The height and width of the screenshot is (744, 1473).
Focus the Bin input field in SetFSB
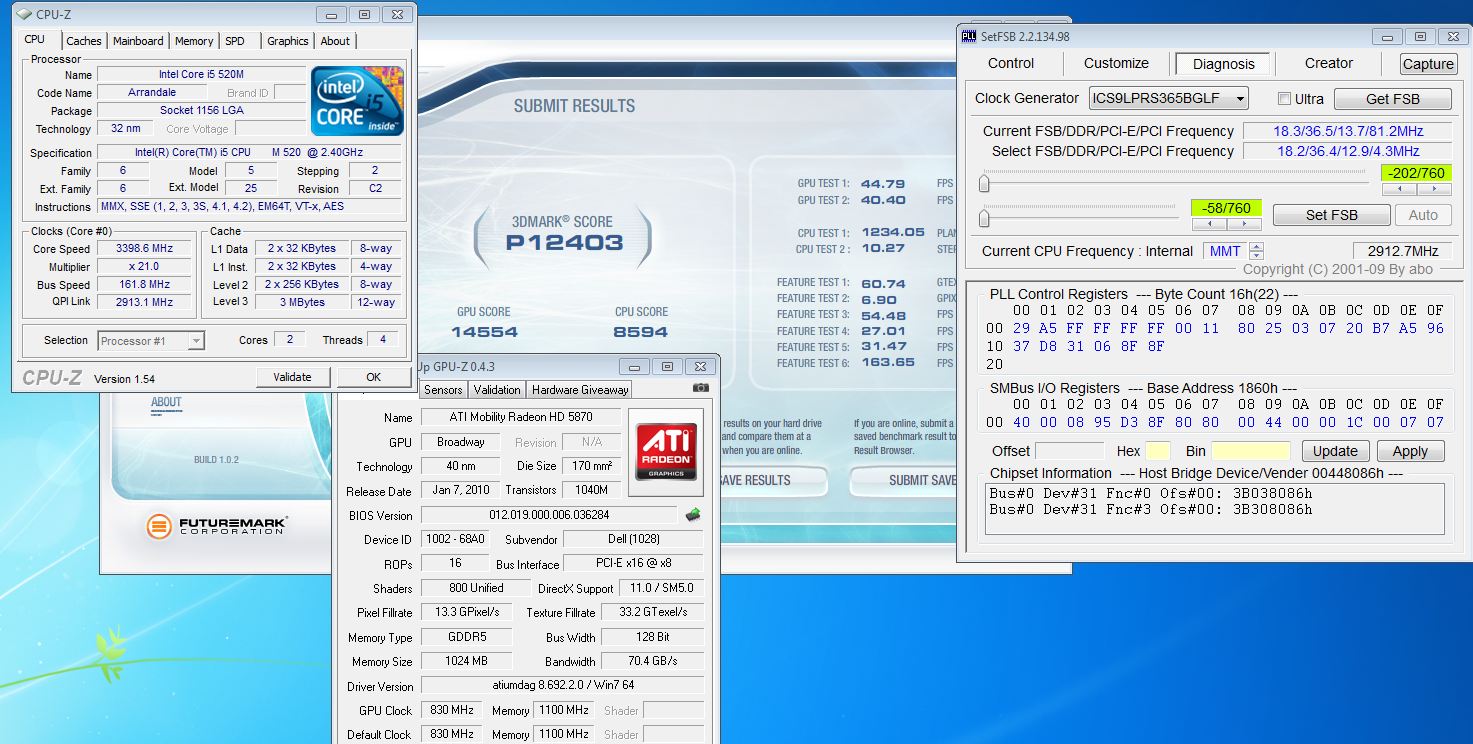click(1251, 451)
